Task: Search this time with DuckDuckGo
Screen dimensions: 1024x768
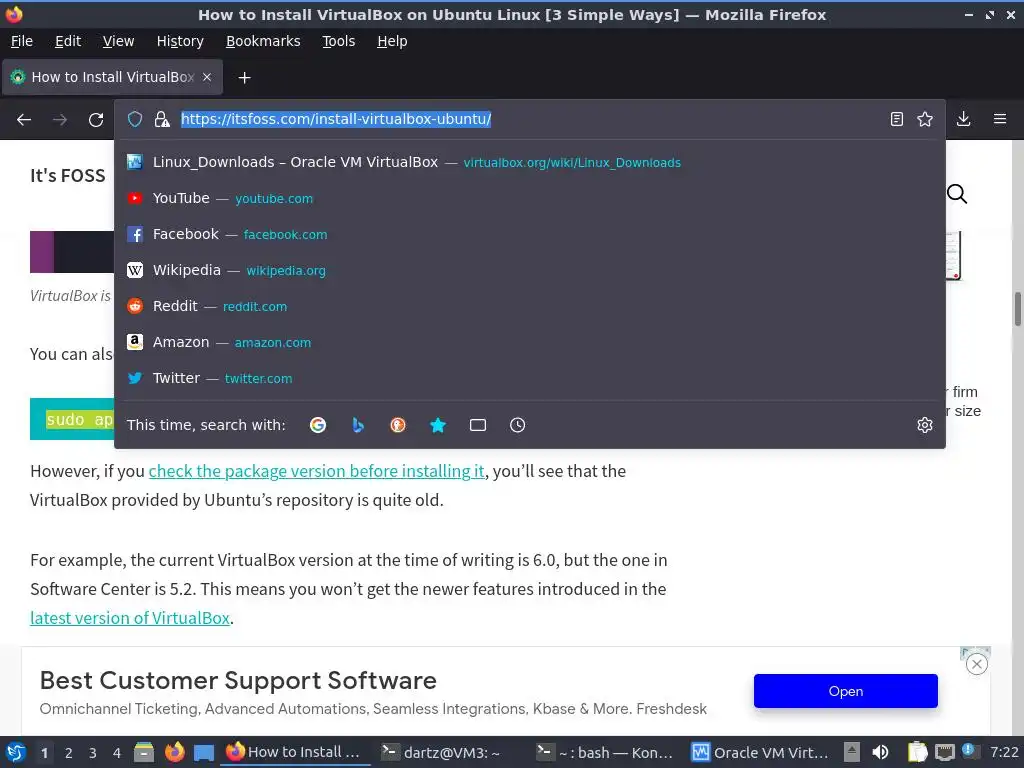Action: [398, 425]
